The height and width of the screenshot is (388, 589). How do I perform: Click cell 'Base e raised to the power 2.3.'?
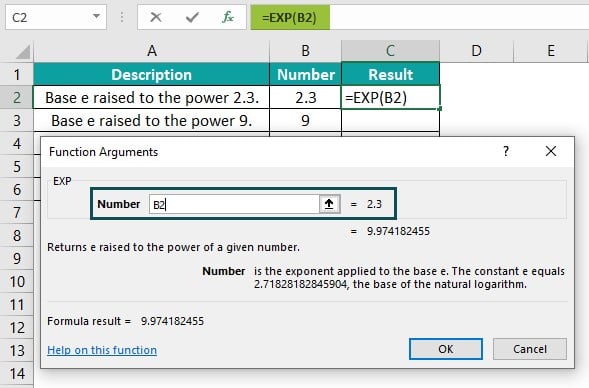[x=151, y=98]
